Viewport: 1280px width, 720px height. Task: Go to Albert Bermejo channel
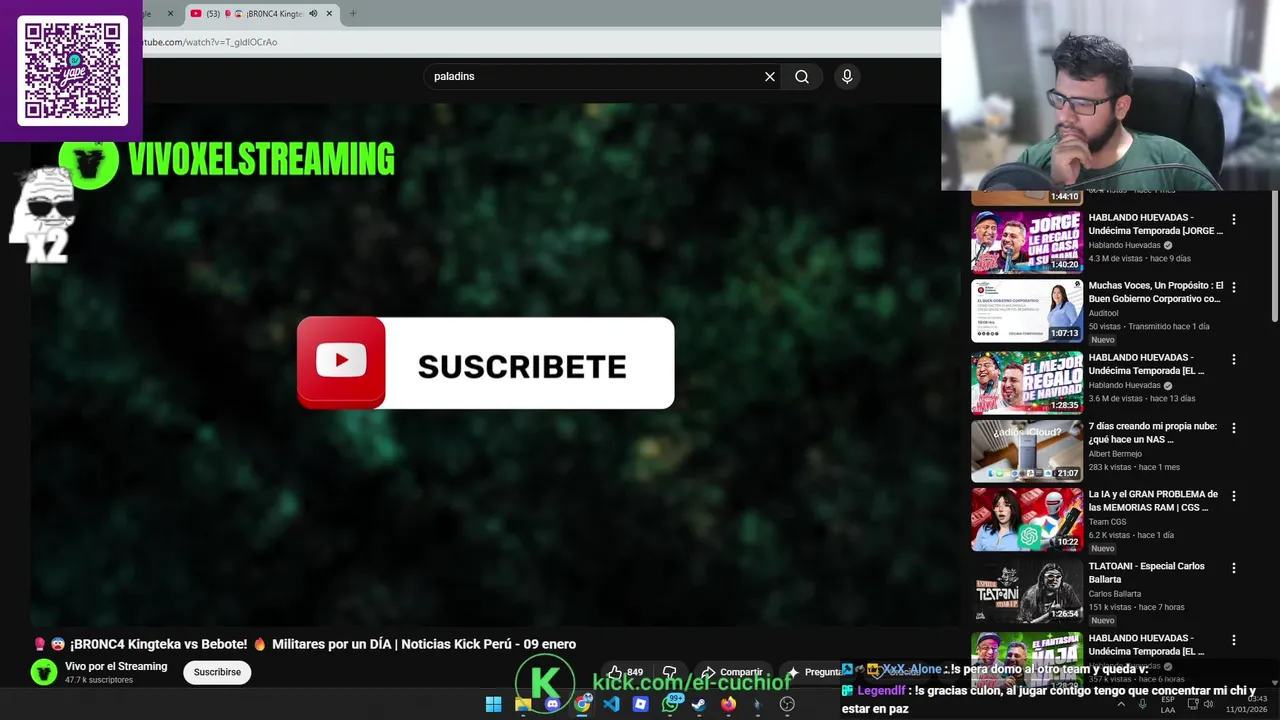(x=1115, y=454)
